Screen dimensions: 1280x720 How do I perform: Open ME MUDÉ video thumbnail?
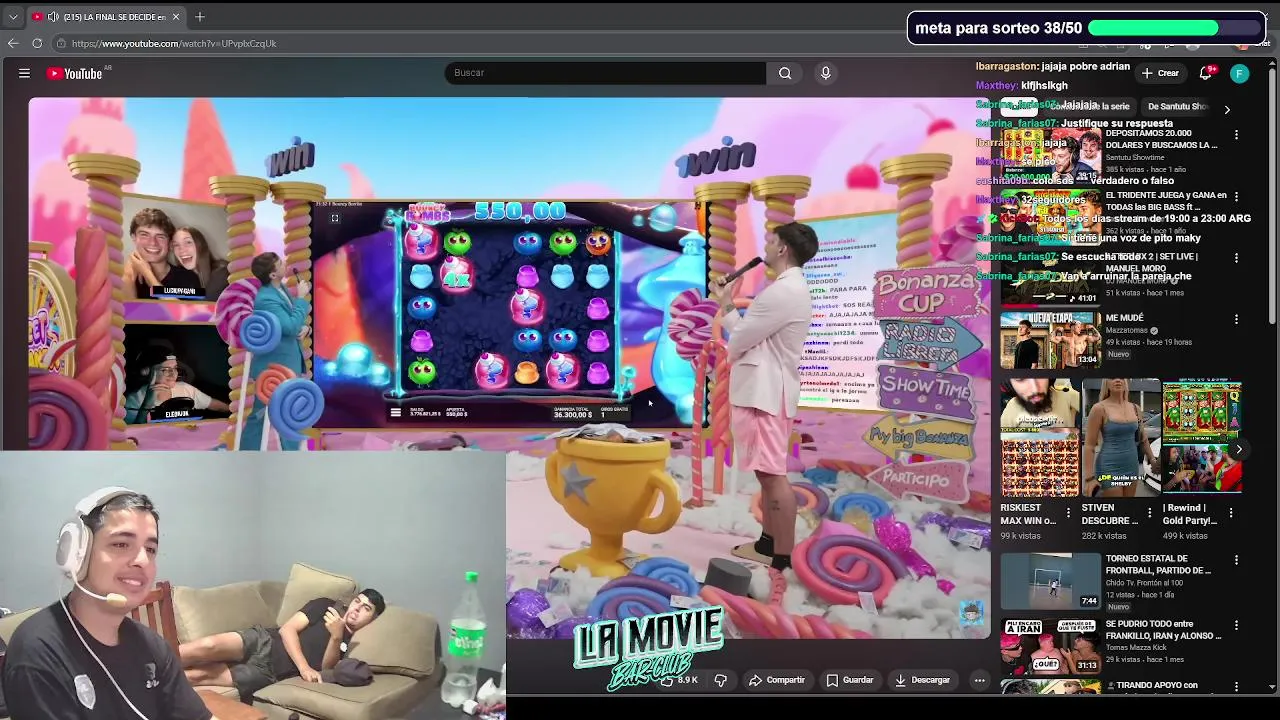click(1050, 339)
